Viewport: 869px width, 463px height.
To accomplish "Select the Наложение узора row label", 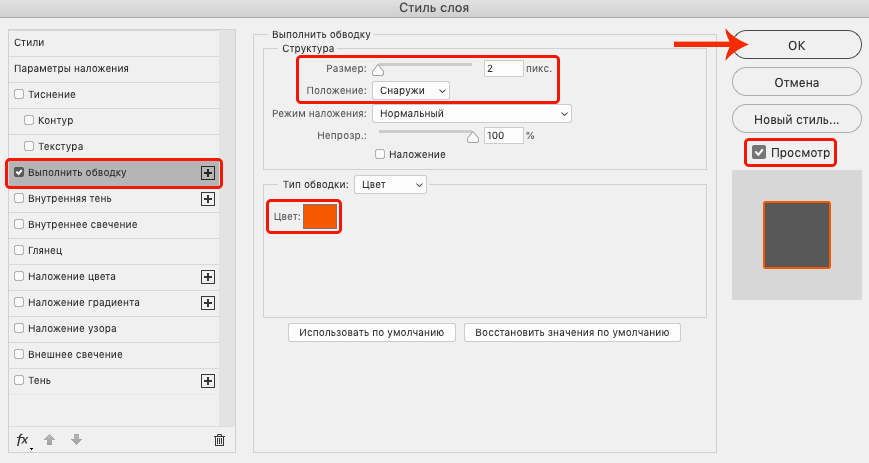I will pyautogui.click(x=73, y=329).
